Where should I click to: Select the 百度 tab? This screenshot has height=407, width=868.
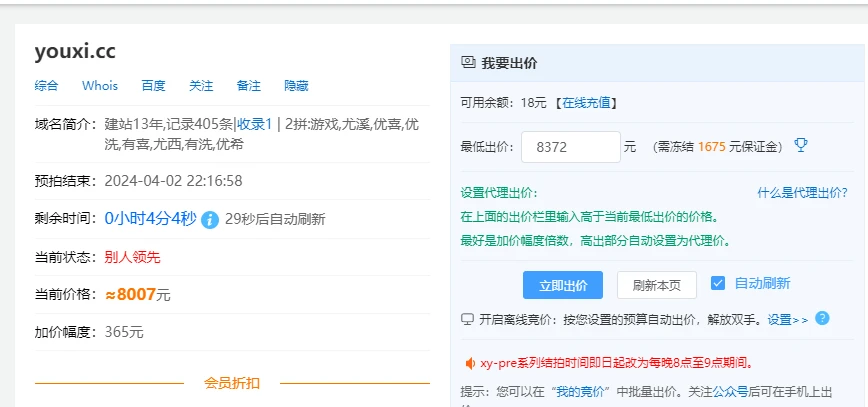(x=153, y=86)
